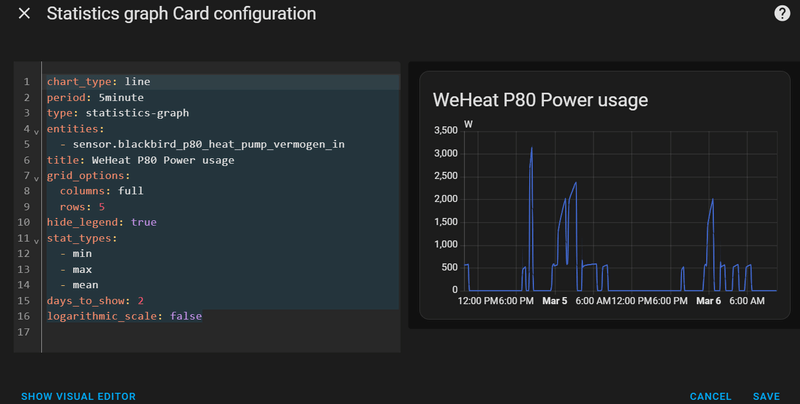Open the help icon
This screenshot has height=404, width=800.
782,14
